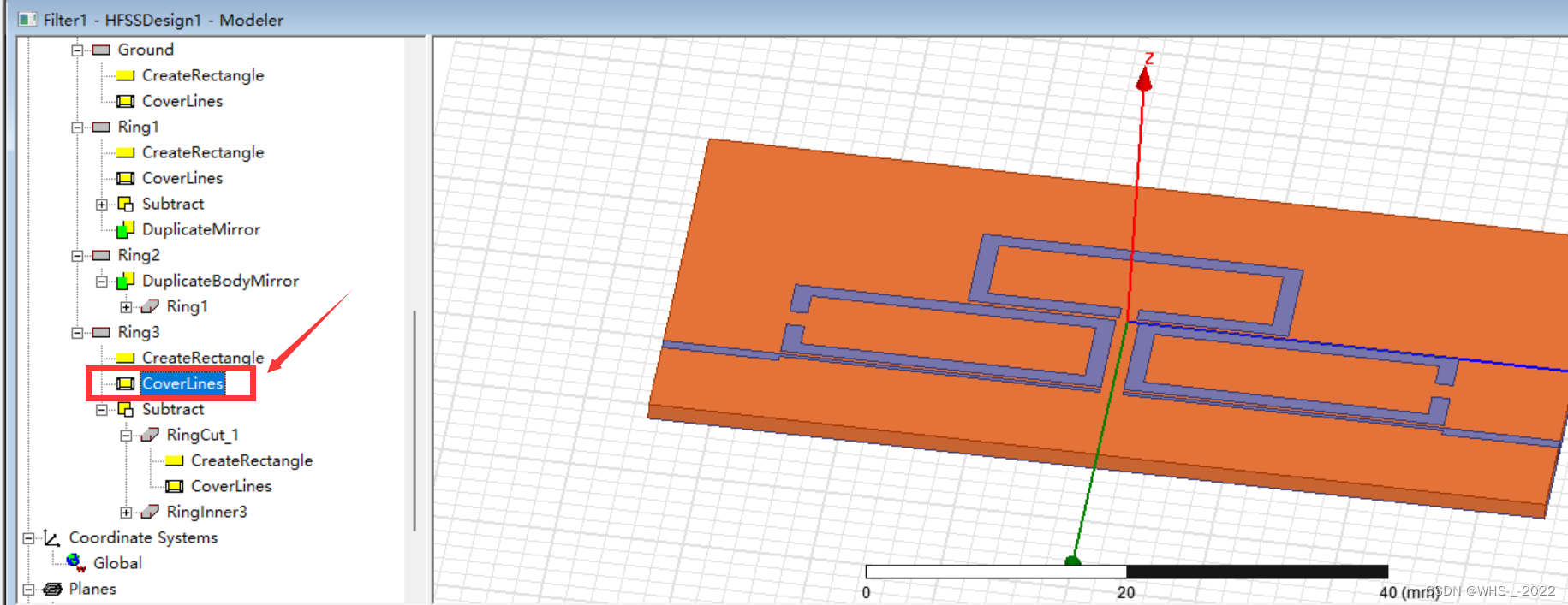Screen dimensions: 1568x605
Task: Click the CoverLines icon under Ground
Action: click(x=126, y=102)
